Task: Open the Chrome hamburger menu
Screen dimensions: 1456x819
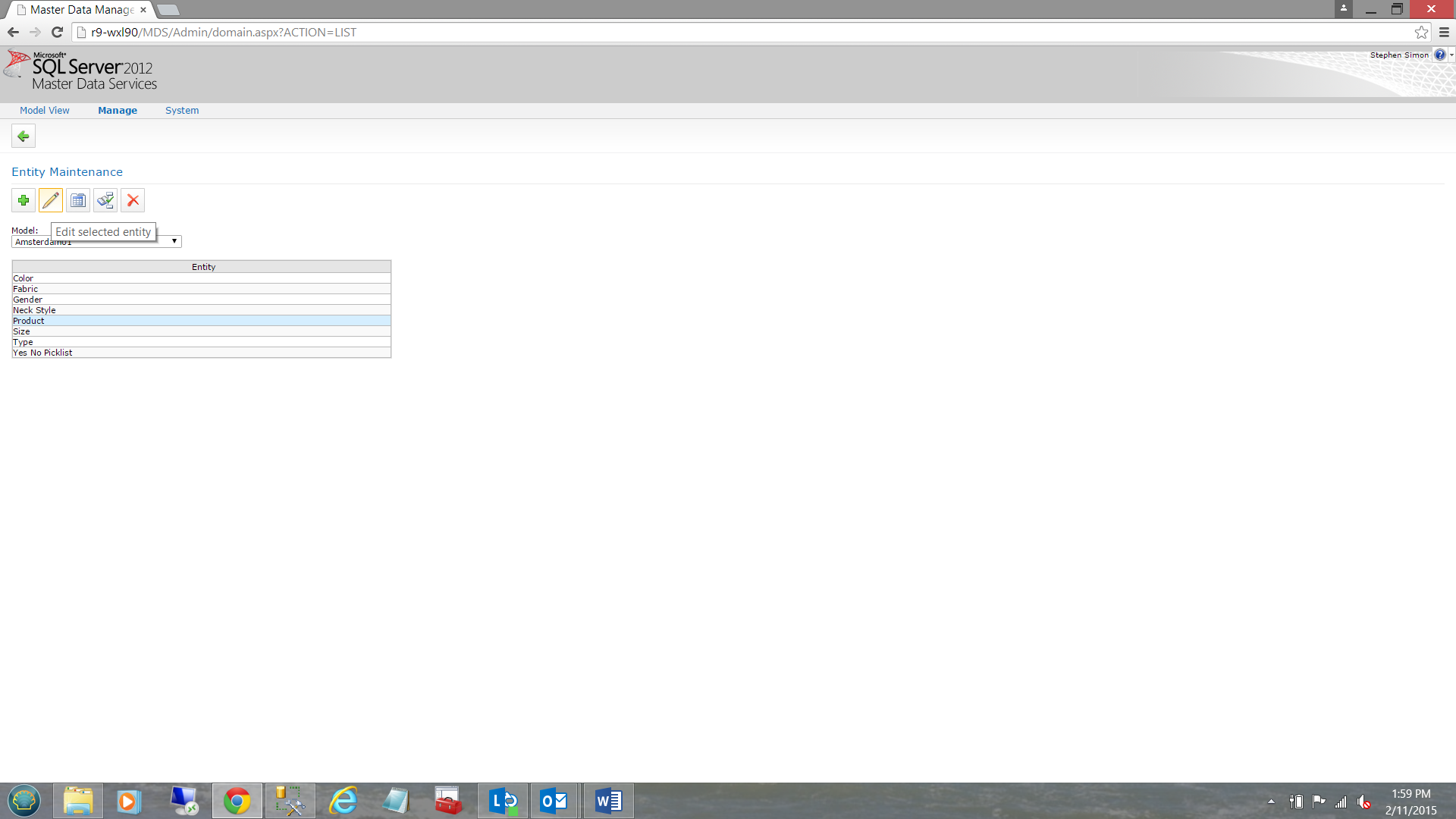Action: coord(1444,32)
